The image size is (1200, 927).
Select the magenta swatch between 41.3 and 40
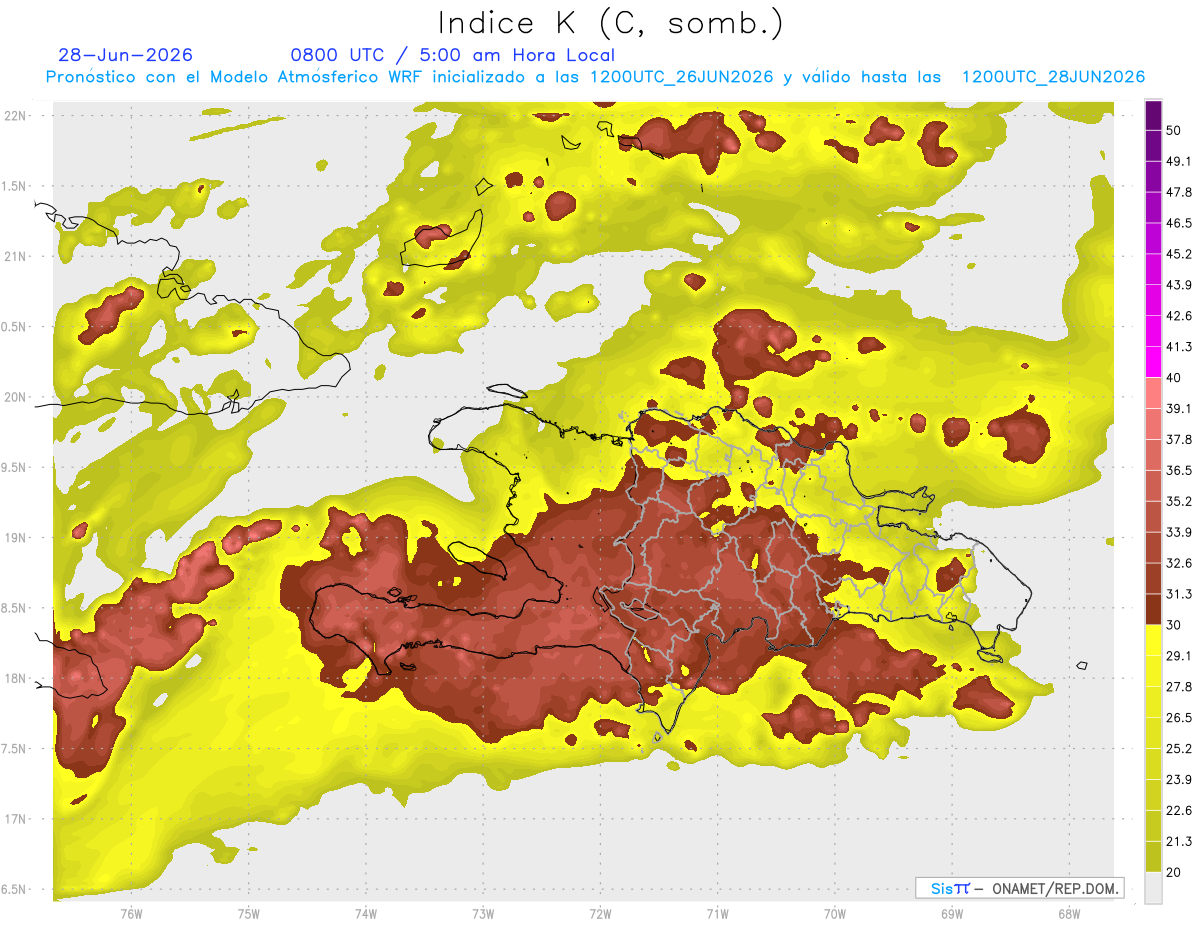(1153, 361)
